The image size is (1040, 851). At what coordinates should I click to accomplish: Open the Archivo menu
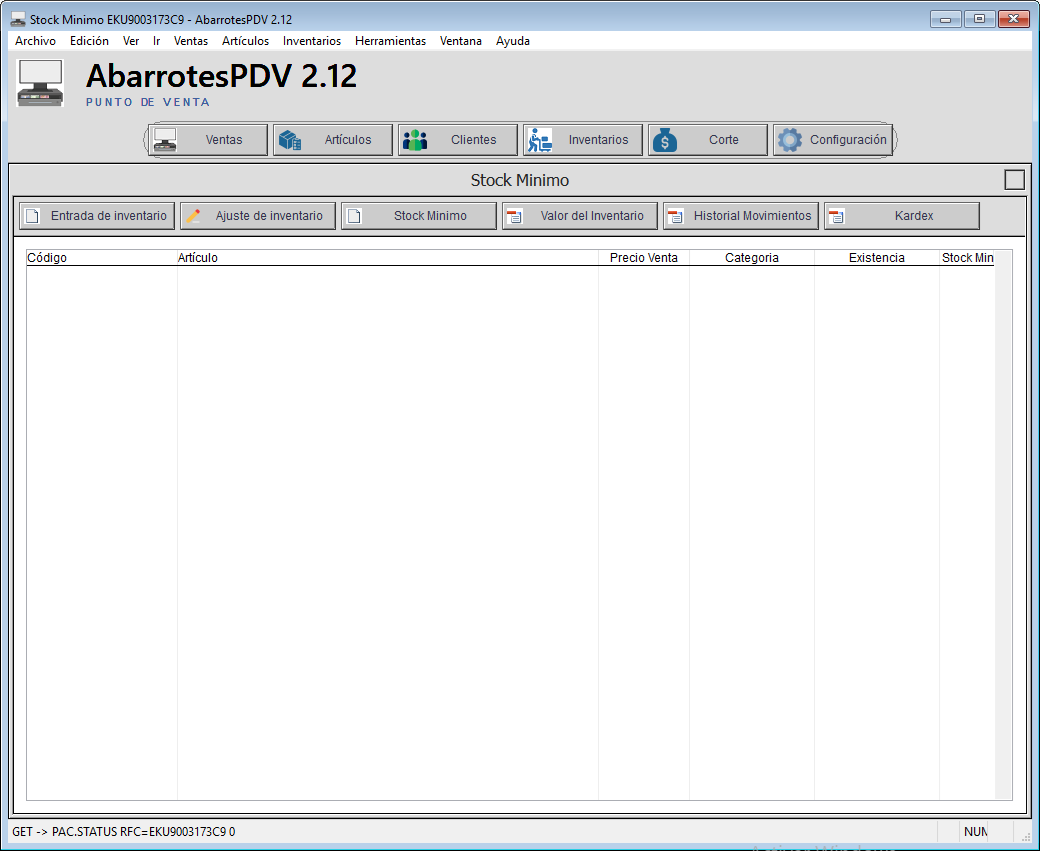click(x=35, y=41)
